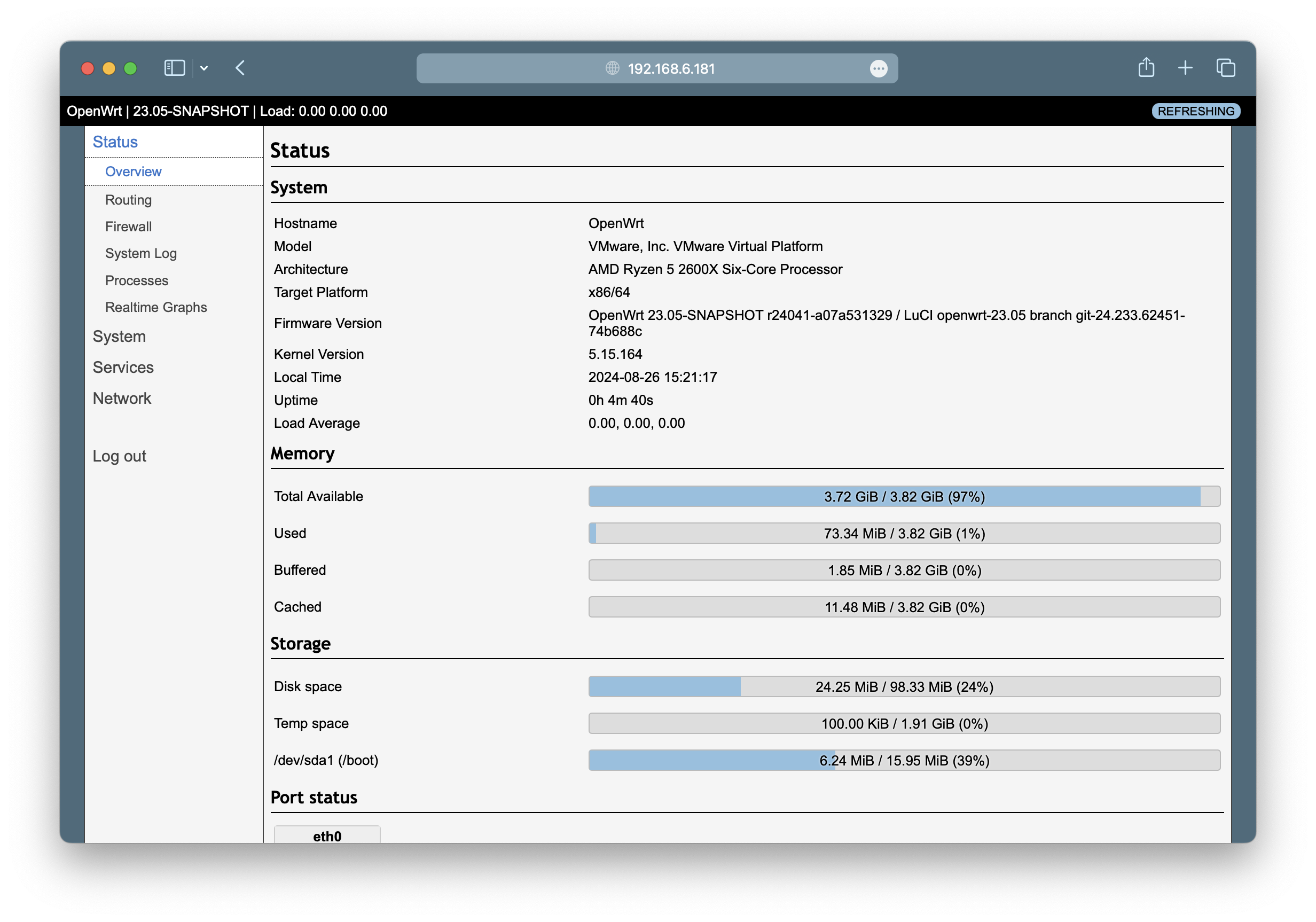Image resolution: width=1316 pixels, height=922 pixels.
Task: Show tab overview icon
Action: 1225,68
